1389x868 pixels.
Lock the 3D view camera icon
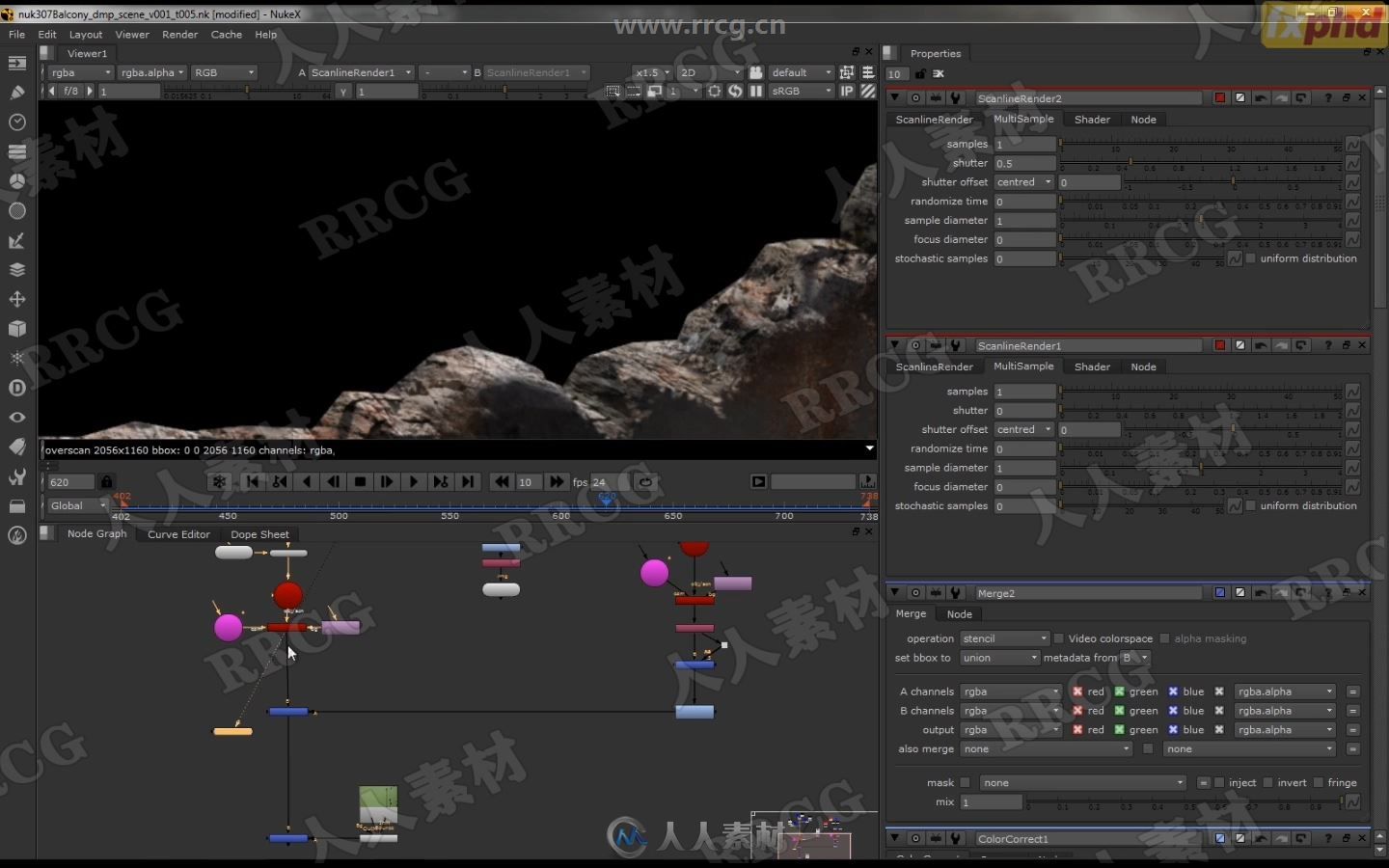pyautogui.click(x=756, y=72)
